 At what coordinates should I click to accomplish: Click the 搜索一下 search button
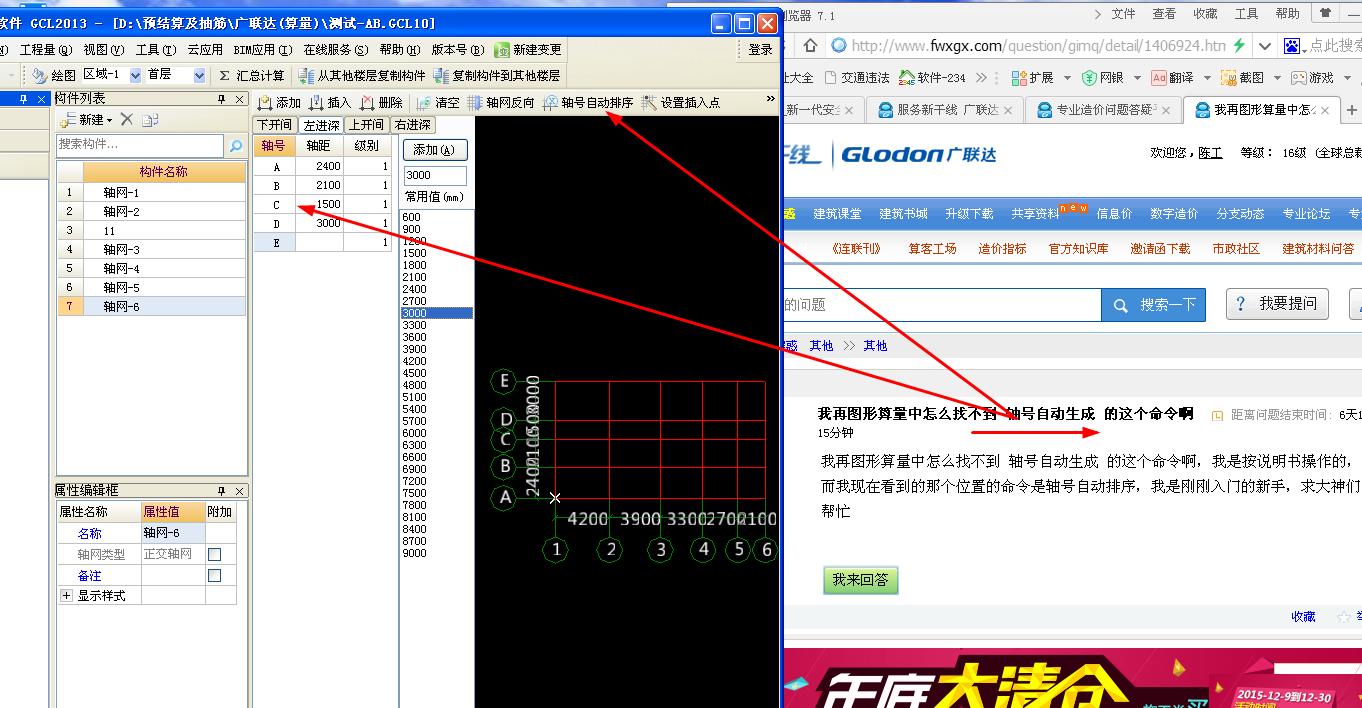[x=1154, y=305]
